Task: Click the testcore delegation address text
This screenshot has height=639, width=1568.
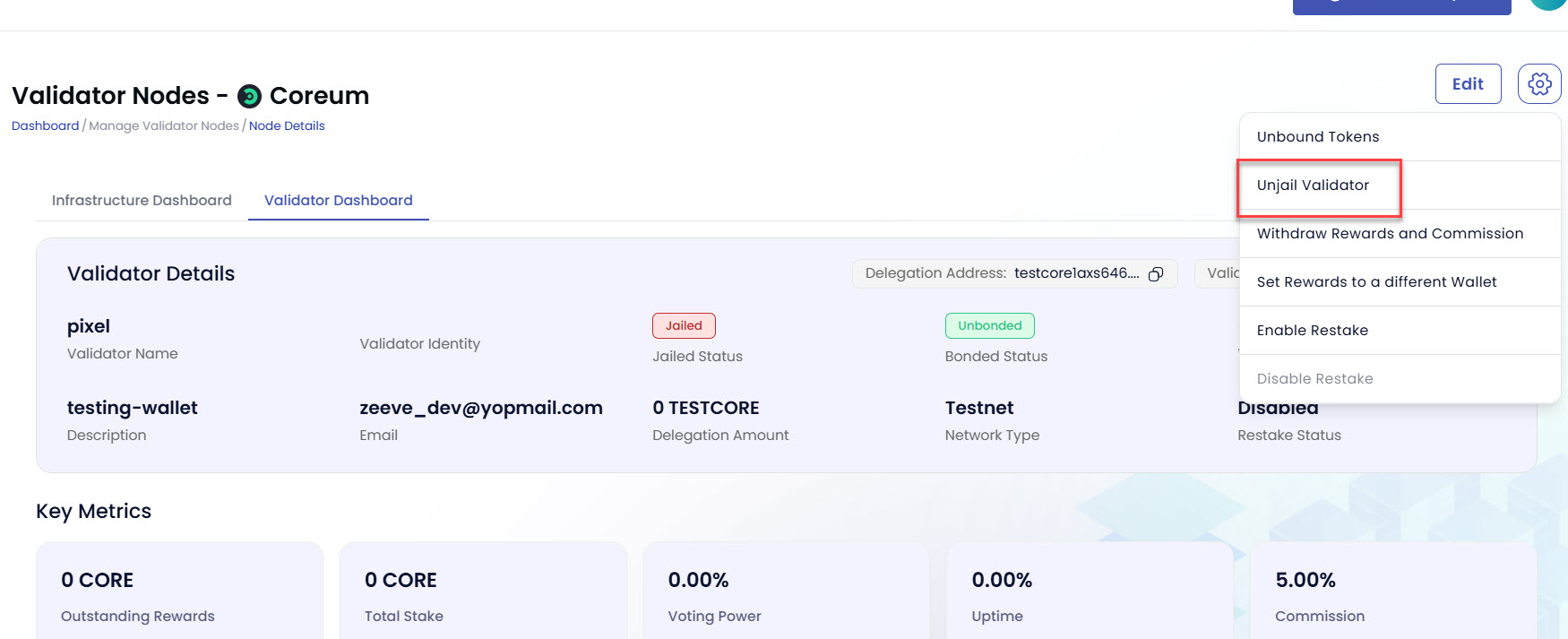Action: [x=1076, y=273]
